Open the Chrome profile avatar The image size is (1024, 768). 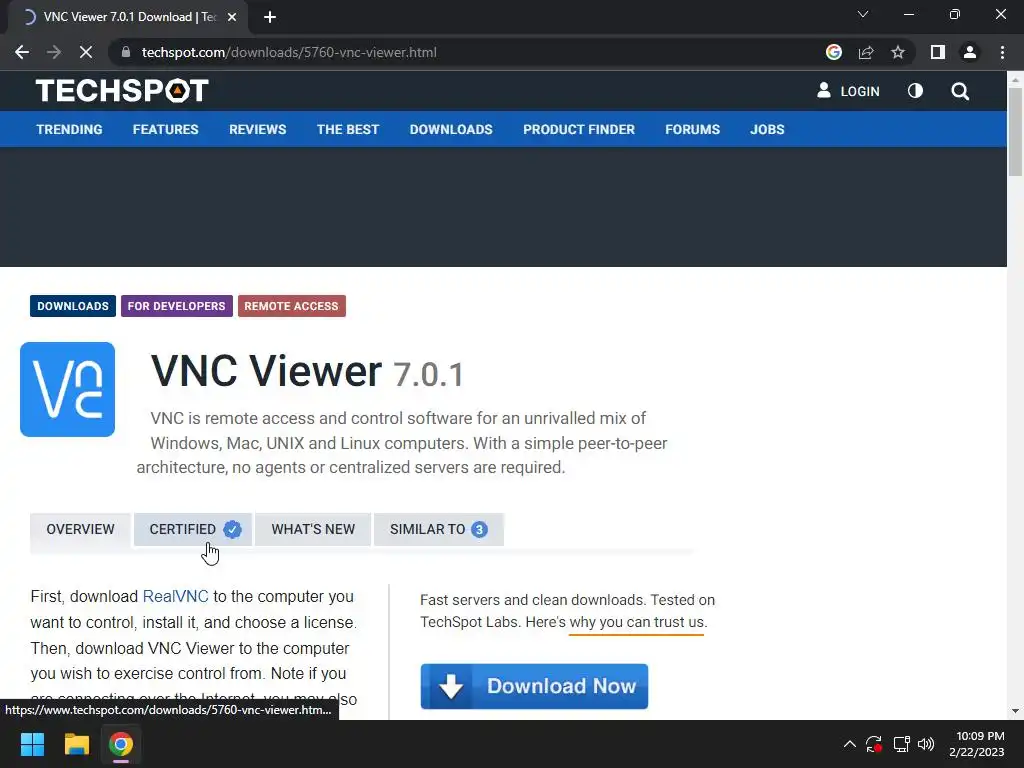point(970,52)
